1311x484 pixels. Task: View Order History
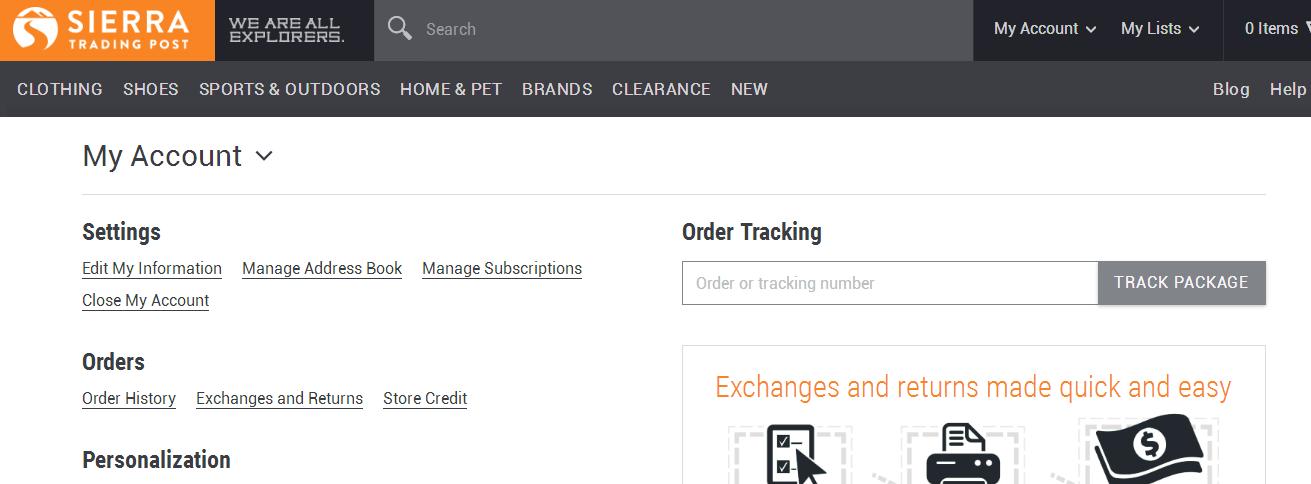point(129,399)
